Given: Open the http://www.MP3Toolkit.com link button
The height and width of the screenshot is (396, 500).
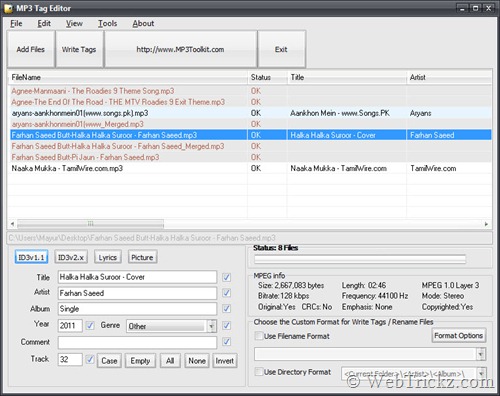Looking at the screenshot, I should click(x=180, y=49).
